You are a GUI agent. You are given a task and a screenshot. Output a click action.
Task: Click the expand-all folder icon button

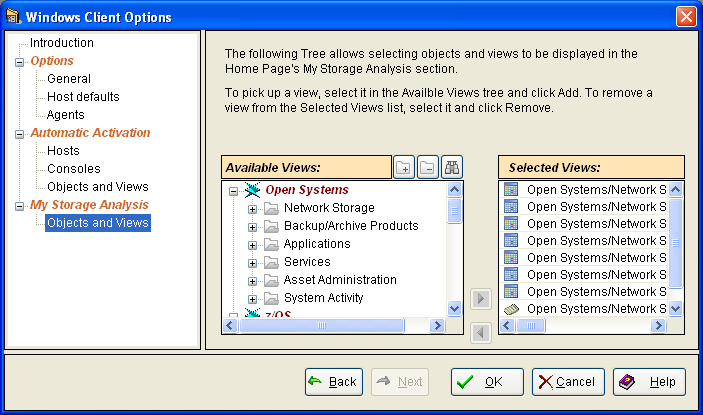point(404,168)
